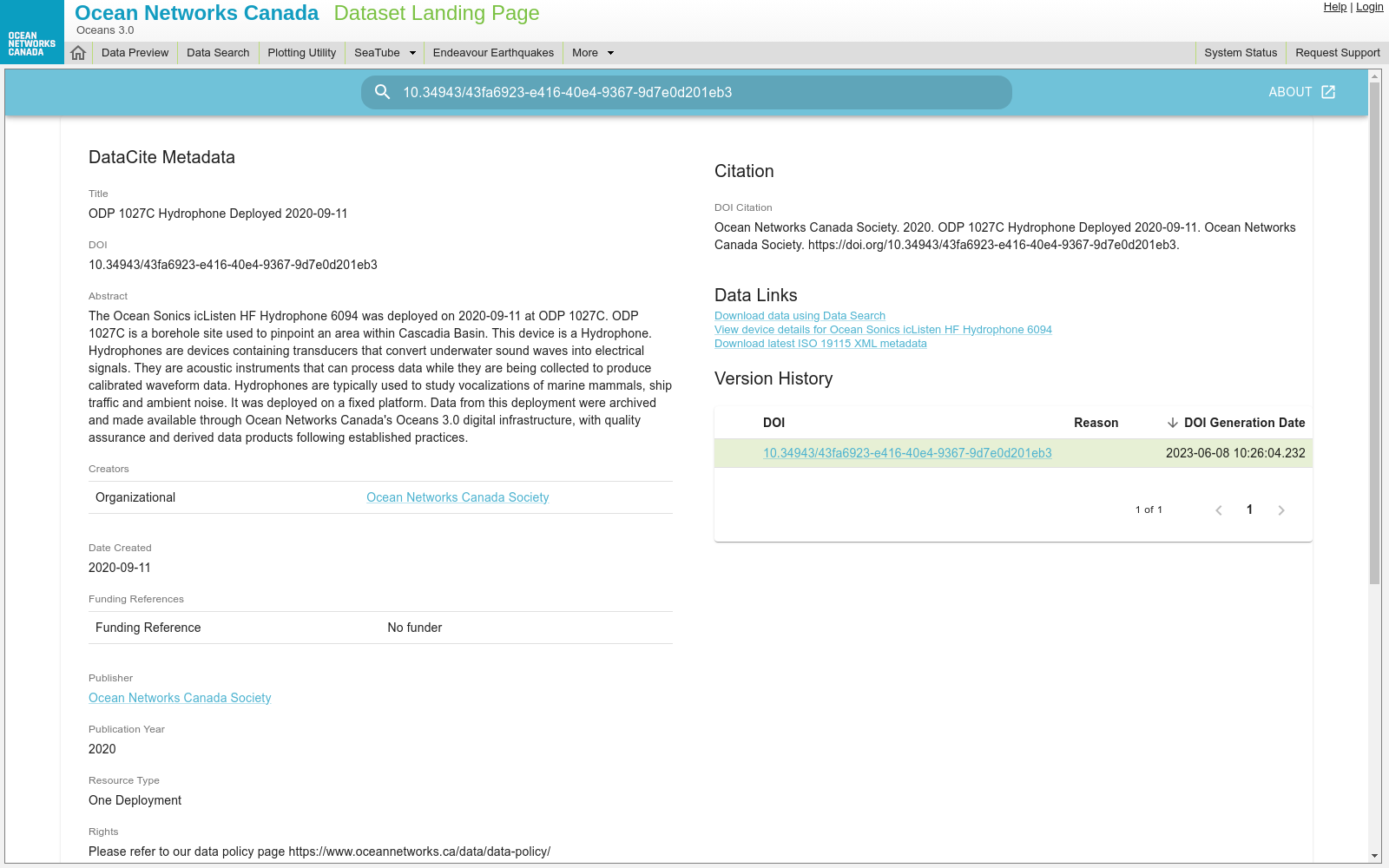Open the DOI link in Version History table

[907, 453]
